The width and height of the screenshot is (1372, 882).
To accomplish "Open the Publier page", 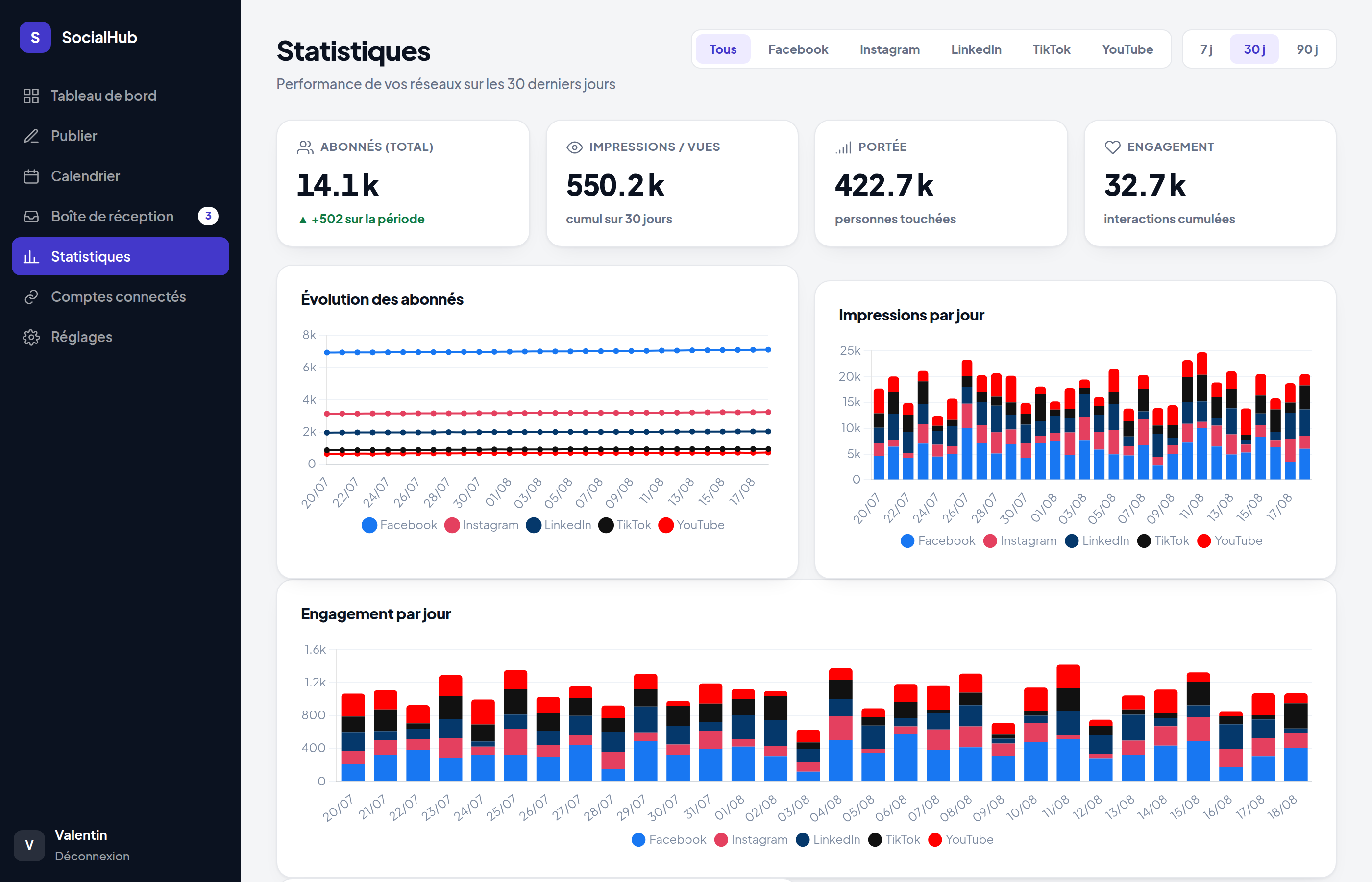I will [120, 136].
